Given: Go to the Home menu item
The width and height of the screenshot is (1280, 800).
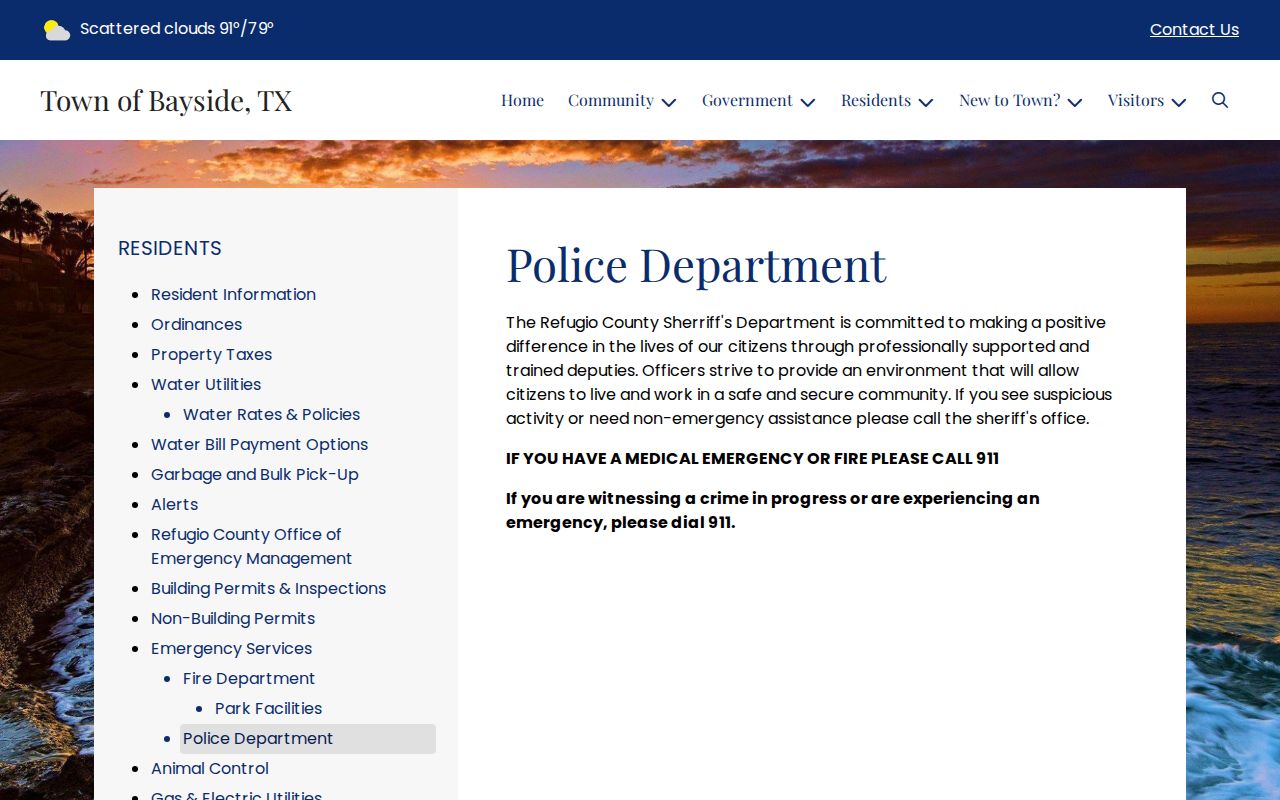Looking at the screenshot, I should point(522,100).
